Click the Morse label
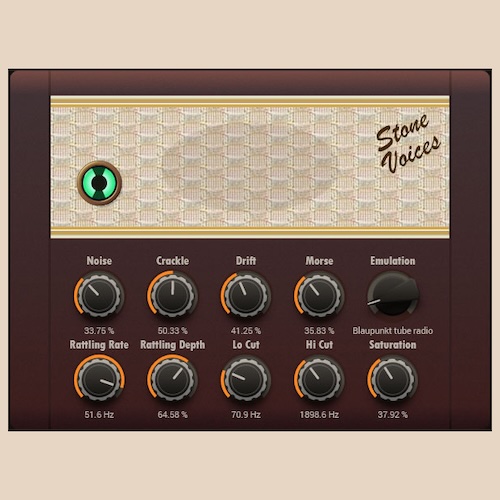 click(x=319, y=261)
